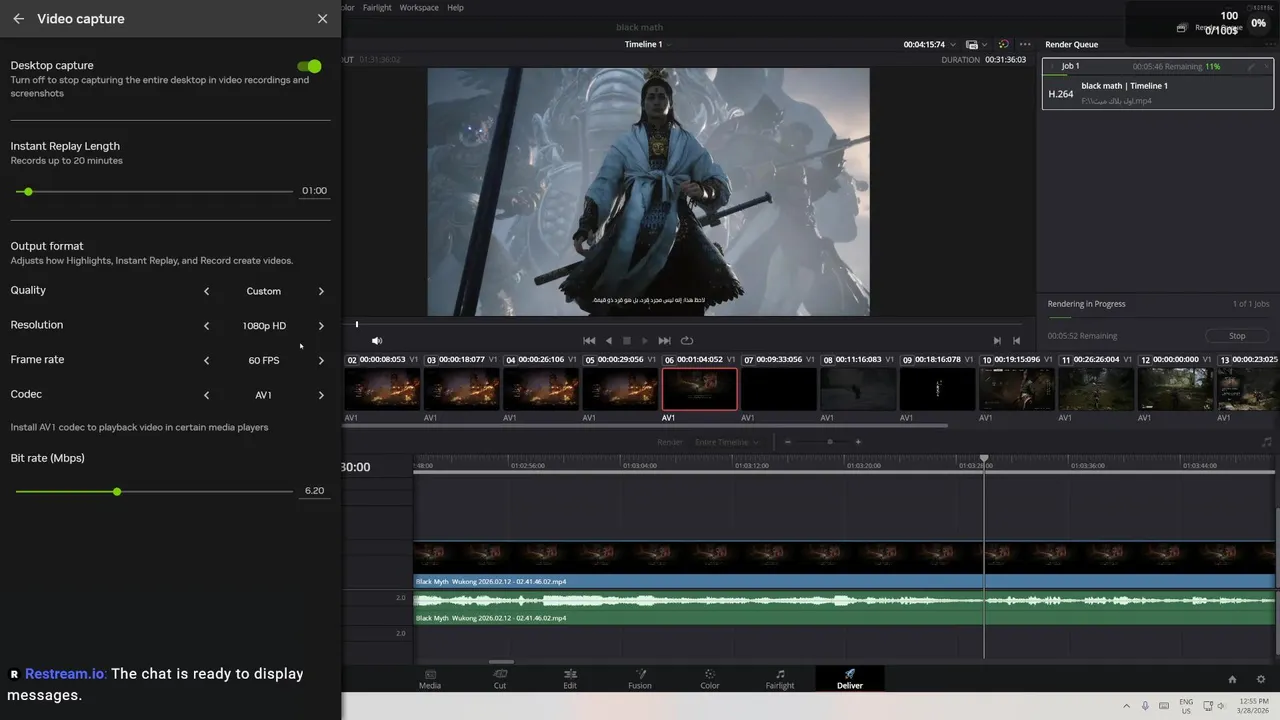The height and width of the screenshot is (720, 1280).
Task: Select next Frame rate option
Action: pos(321,360)
